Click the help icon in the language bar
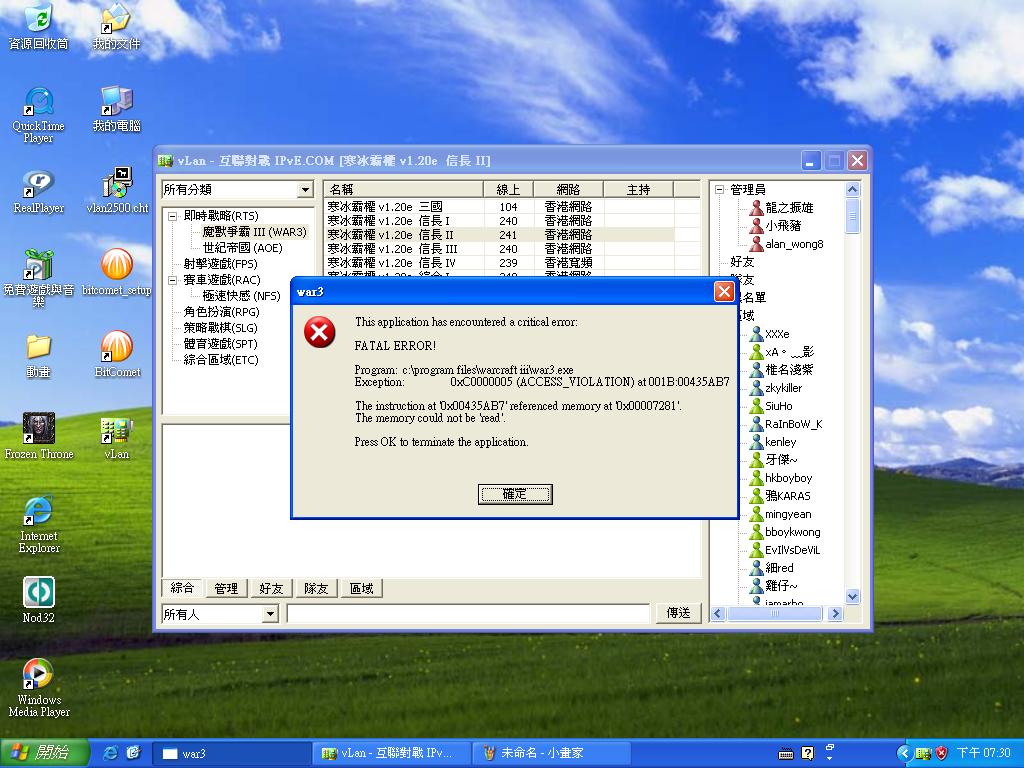 coord(808,754)
